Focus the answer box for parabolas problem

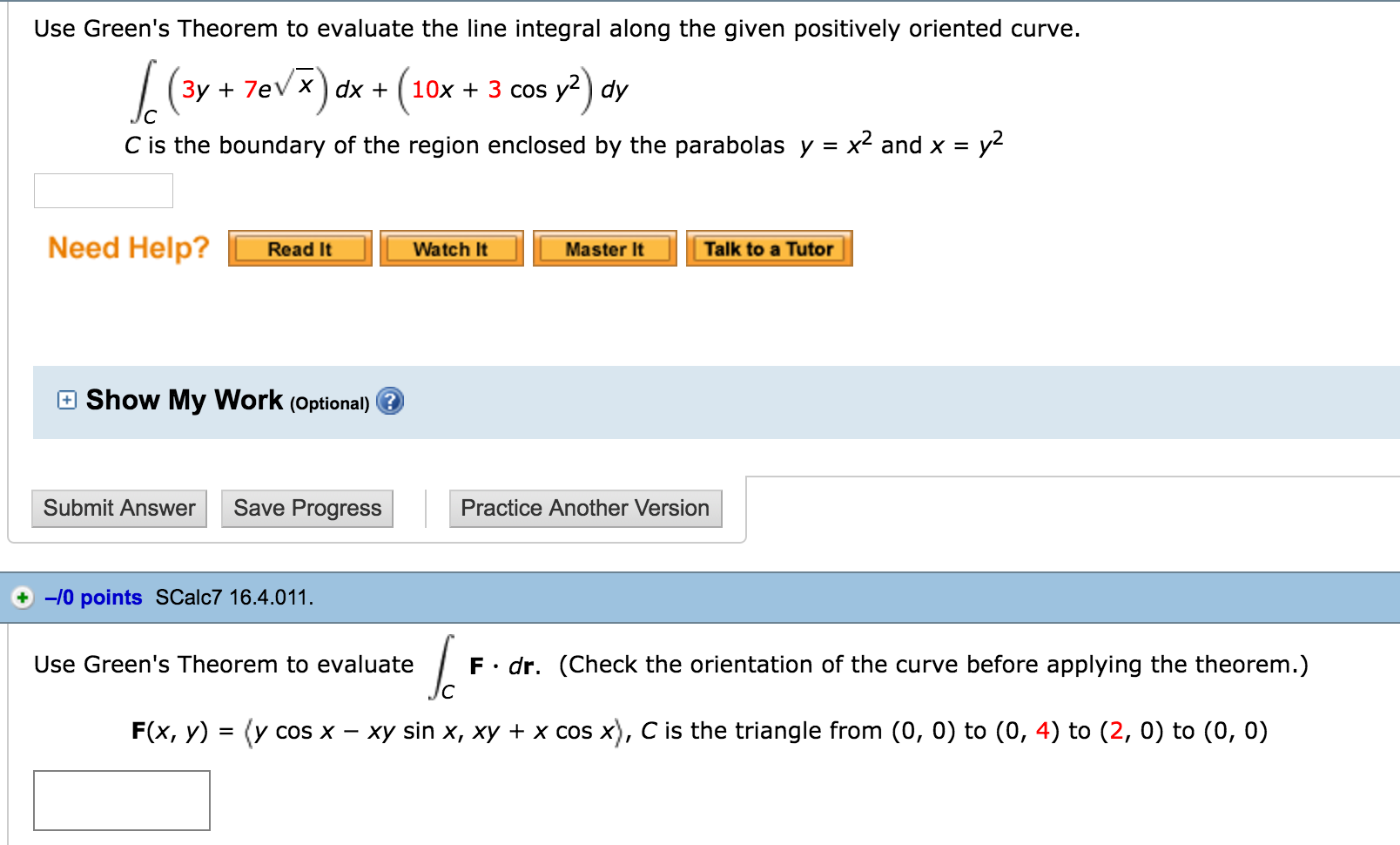(x=104, y=191)
